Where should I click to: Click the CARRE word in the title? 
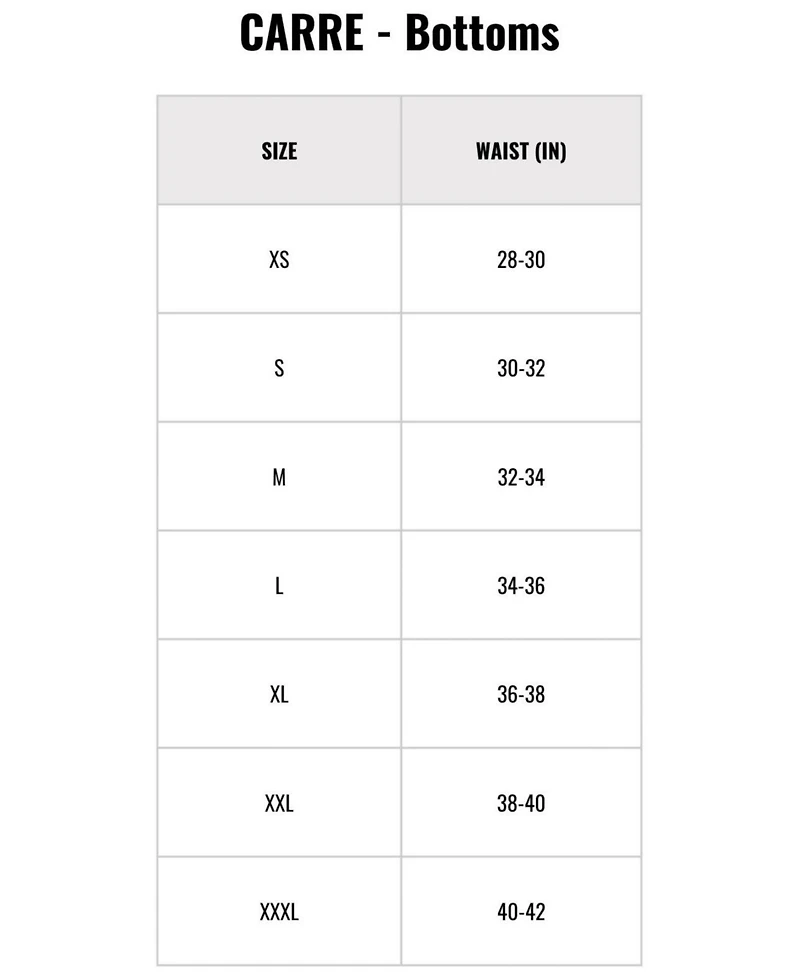click(302, 34)
